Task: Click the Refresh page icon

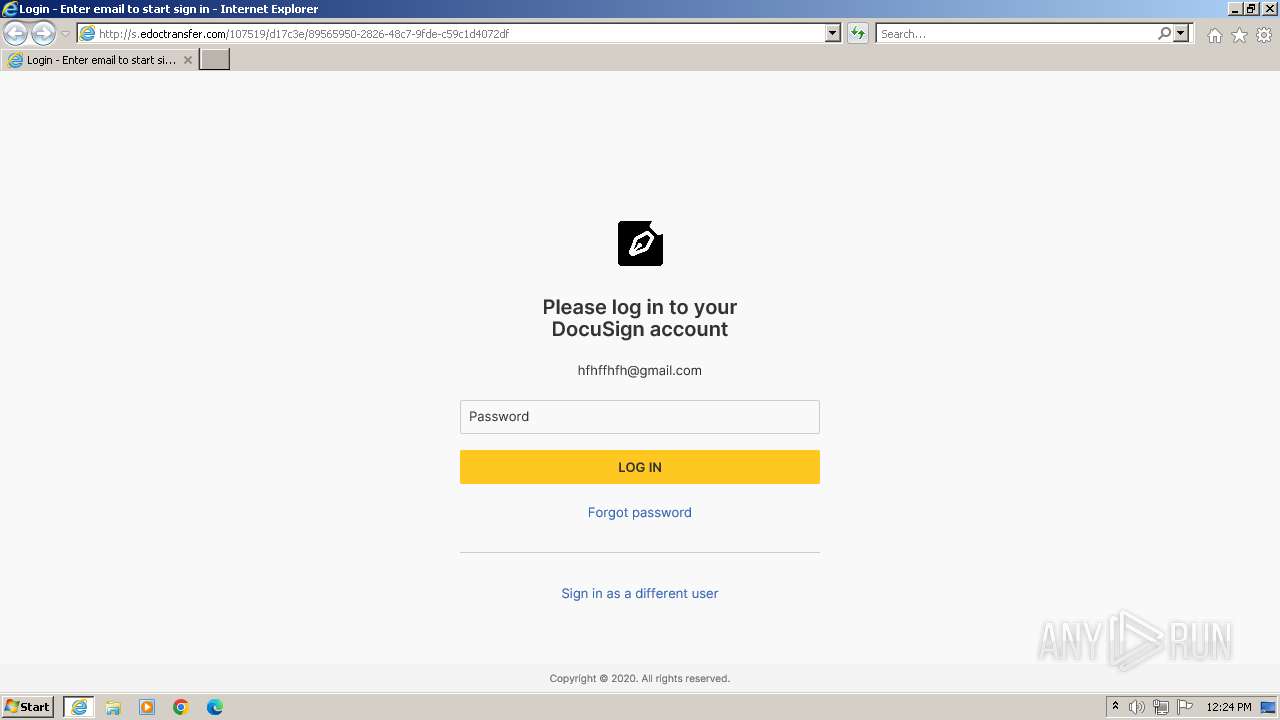Action: pos(857,34)
